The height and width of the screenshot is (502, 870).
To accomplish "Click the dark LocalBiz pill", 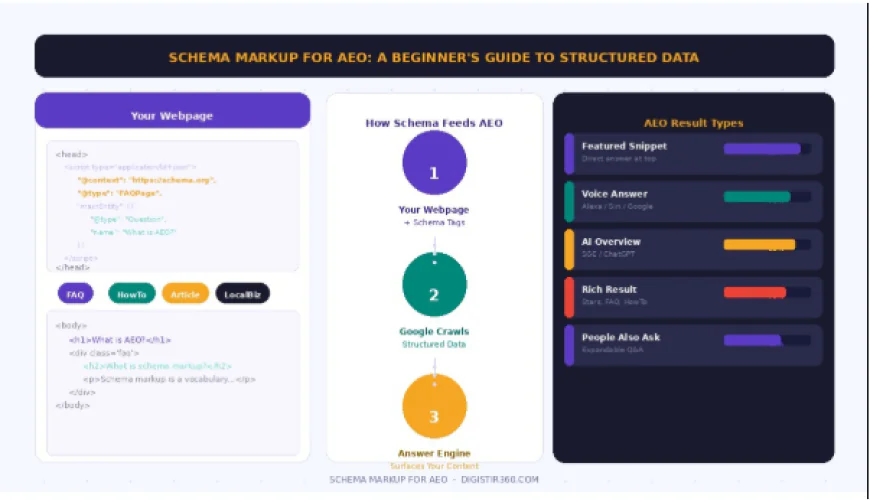I will [242, 293].
